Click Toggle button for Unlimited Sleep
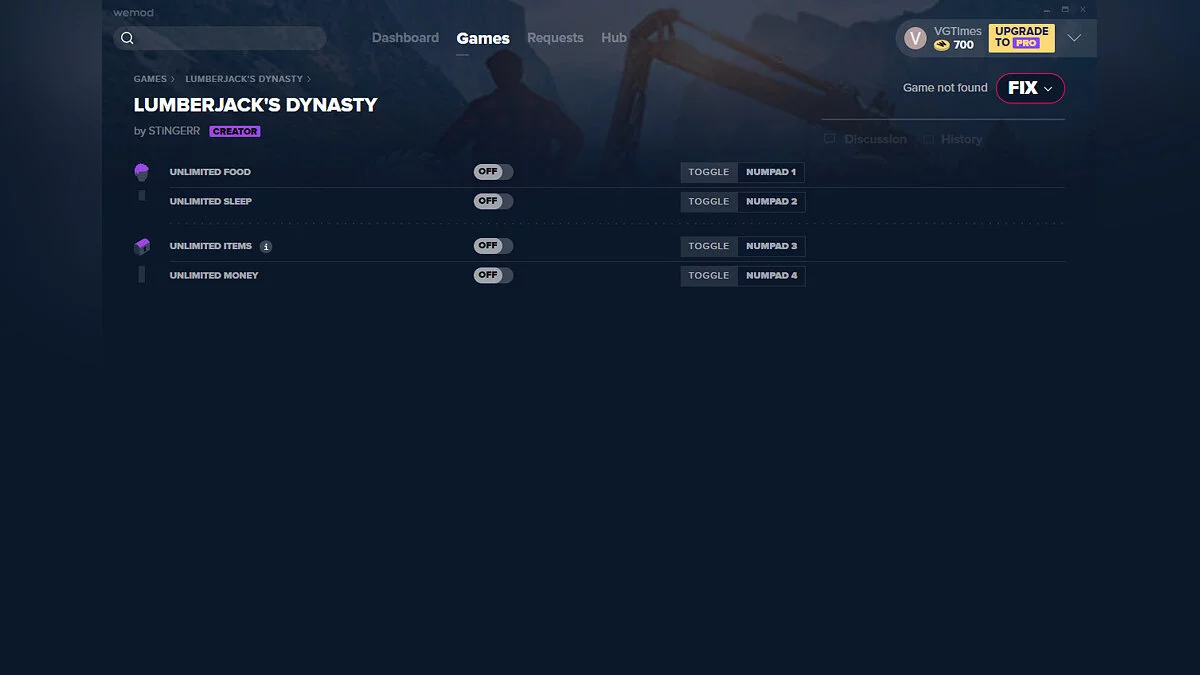 click(709, 201)
